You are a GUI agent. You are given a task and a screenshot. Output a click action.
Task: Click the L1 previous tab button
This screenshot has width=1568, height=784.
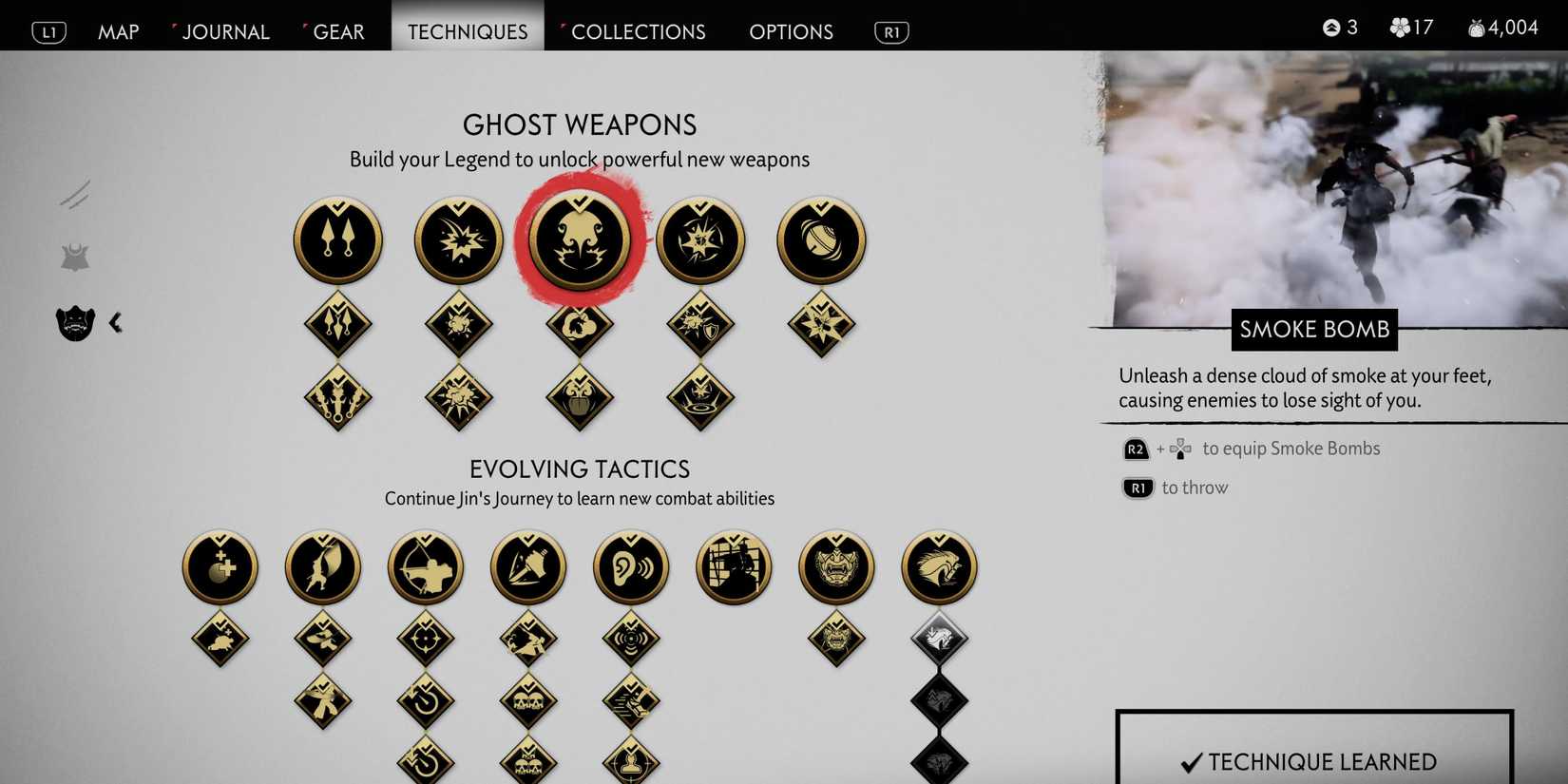pos(49,32)
